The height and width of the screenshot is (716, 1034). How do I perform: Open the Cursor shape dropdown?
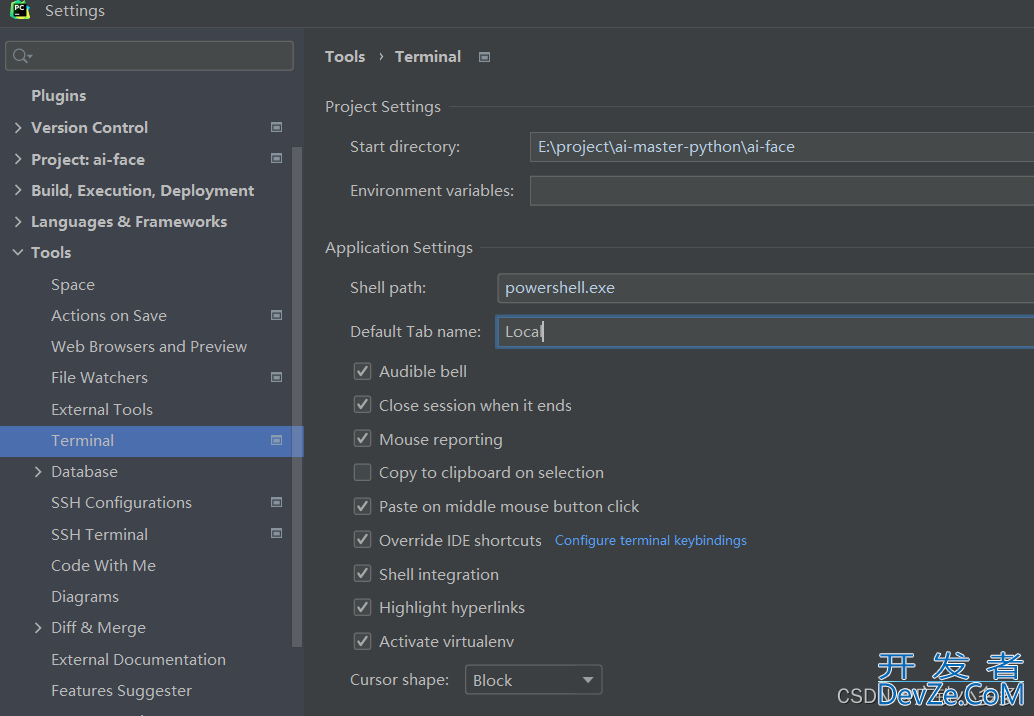click(533, 680)
